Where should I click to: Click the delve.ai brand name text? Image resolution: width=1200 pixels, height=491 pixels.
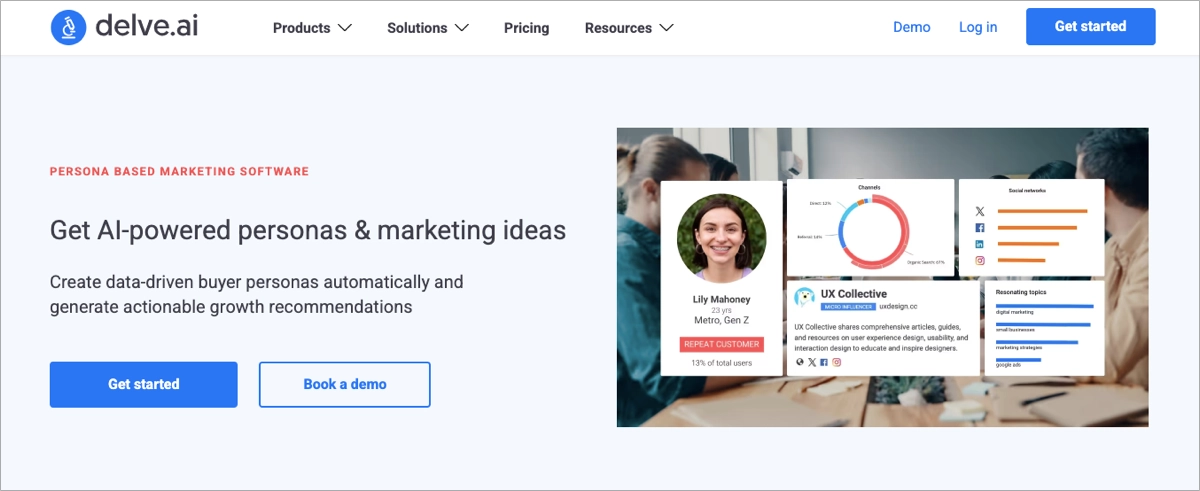point(147,27)
